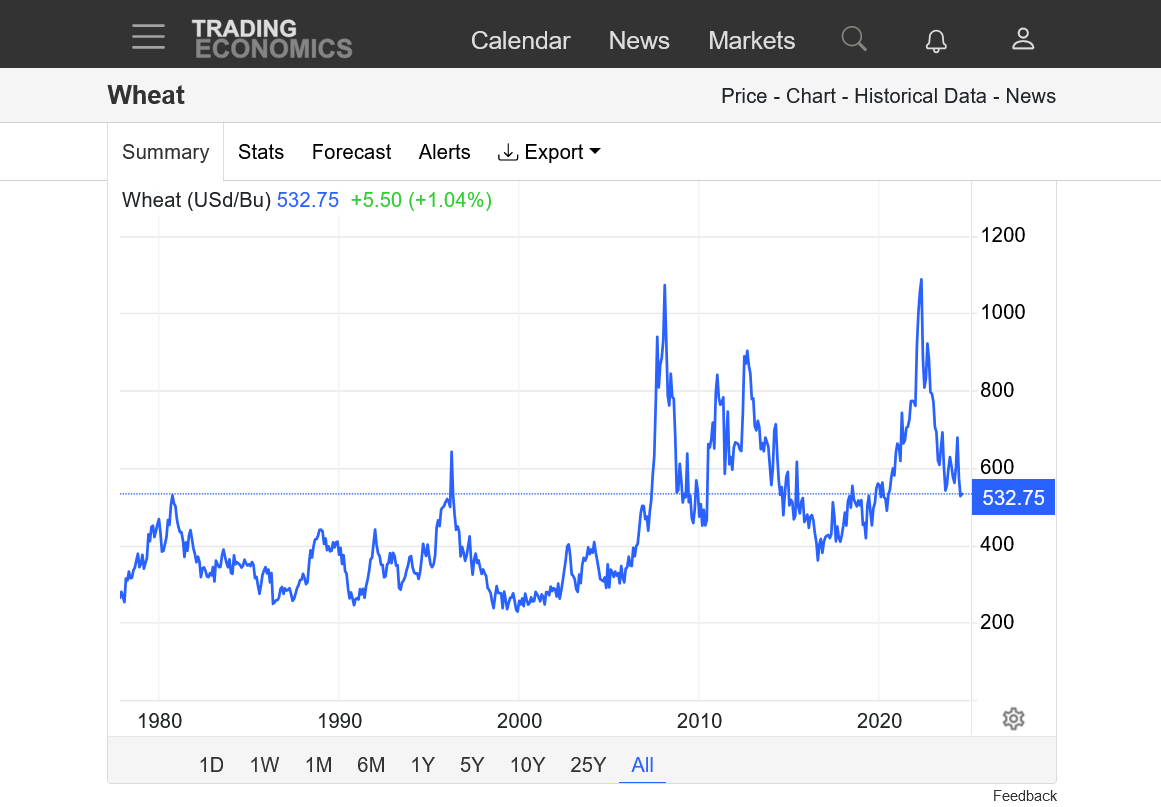Open Calendar in top navigation
1161x807 pixels.
tap(520, 40)
